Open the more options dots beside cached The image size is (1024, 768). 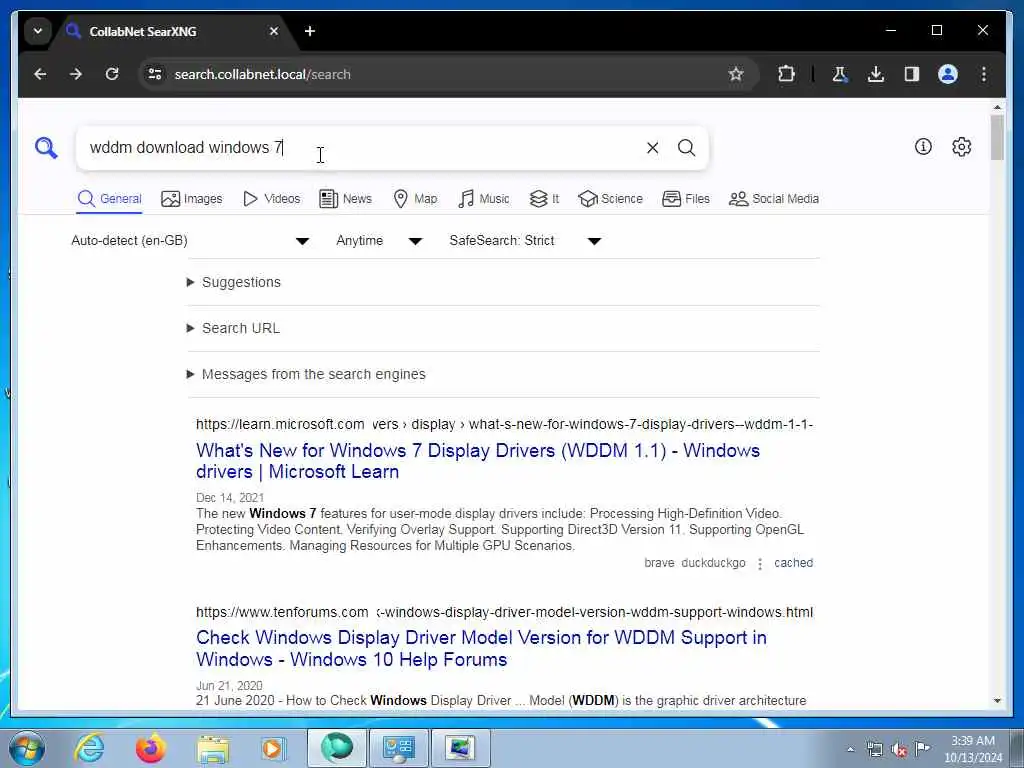(760, 564)
